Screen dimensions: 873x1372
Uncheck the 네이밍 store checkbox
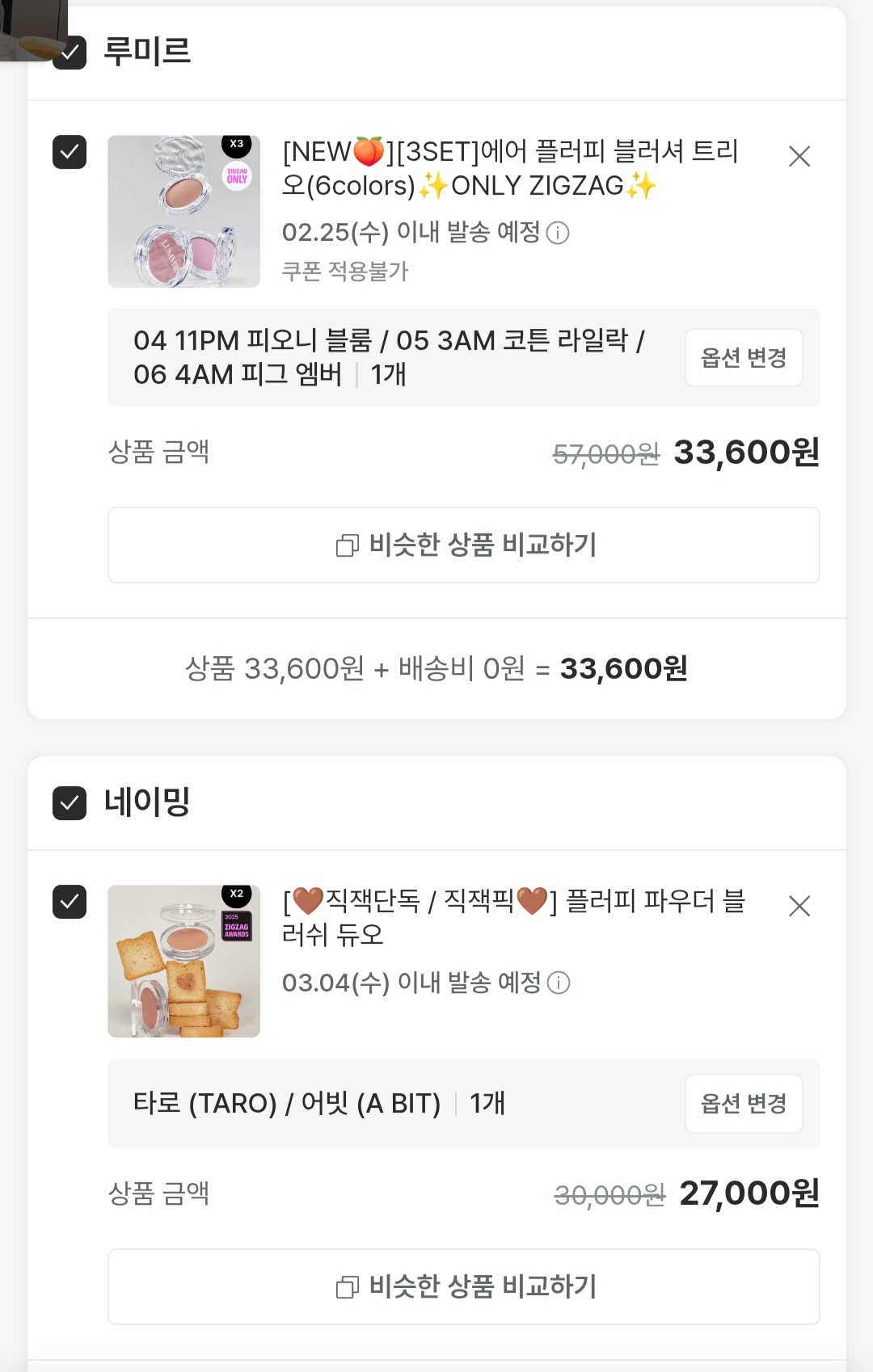[x=70, y=803]
